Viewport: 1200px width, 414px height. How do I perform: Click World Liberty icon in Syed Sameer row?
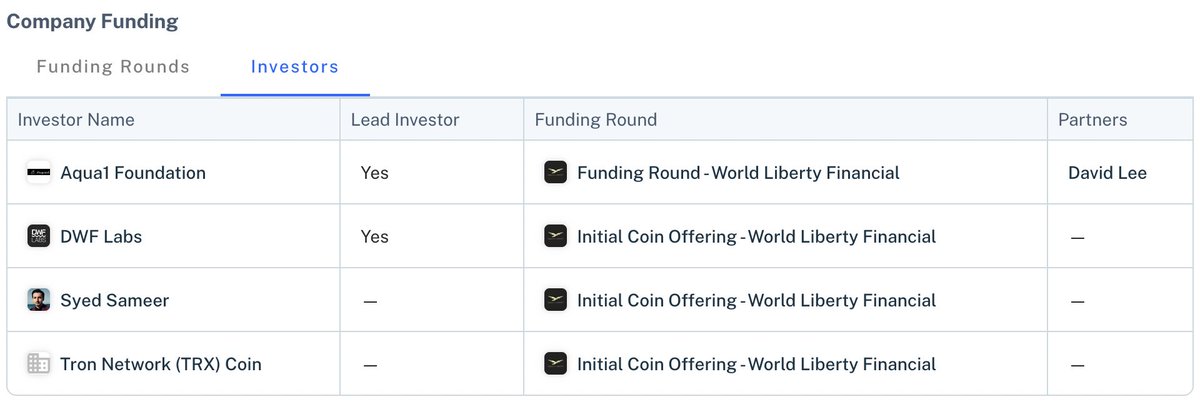coord(556,300)
